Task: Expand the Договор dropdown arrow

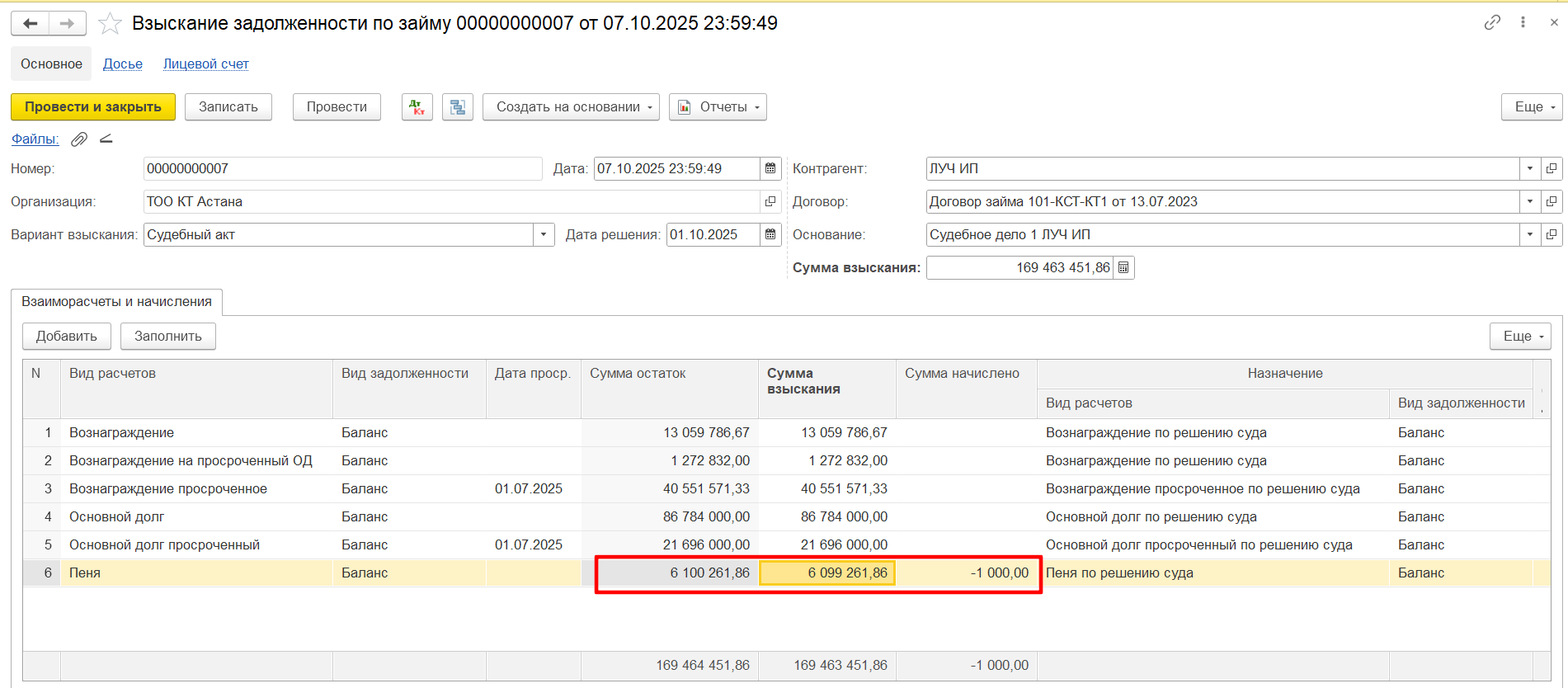Action: coord(1530,201)
